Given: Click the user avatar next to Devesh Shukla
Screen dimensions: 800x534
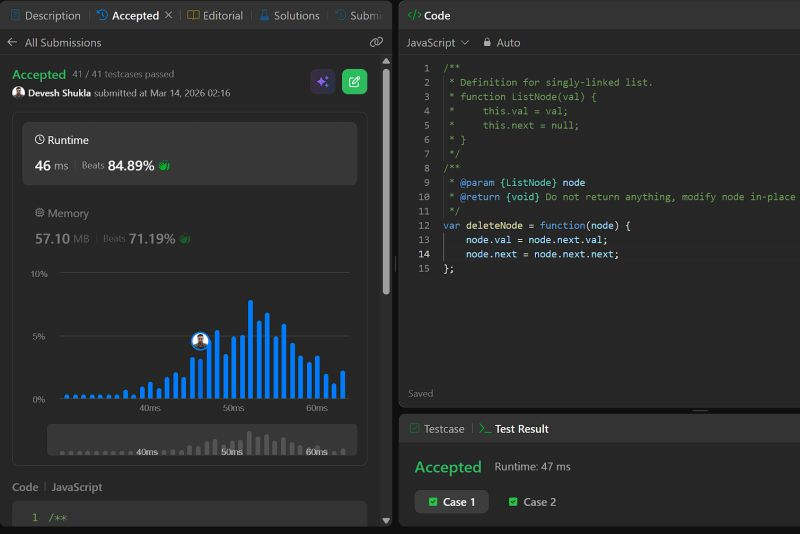Looking at the screenshot, I should (x=18, y=92).
